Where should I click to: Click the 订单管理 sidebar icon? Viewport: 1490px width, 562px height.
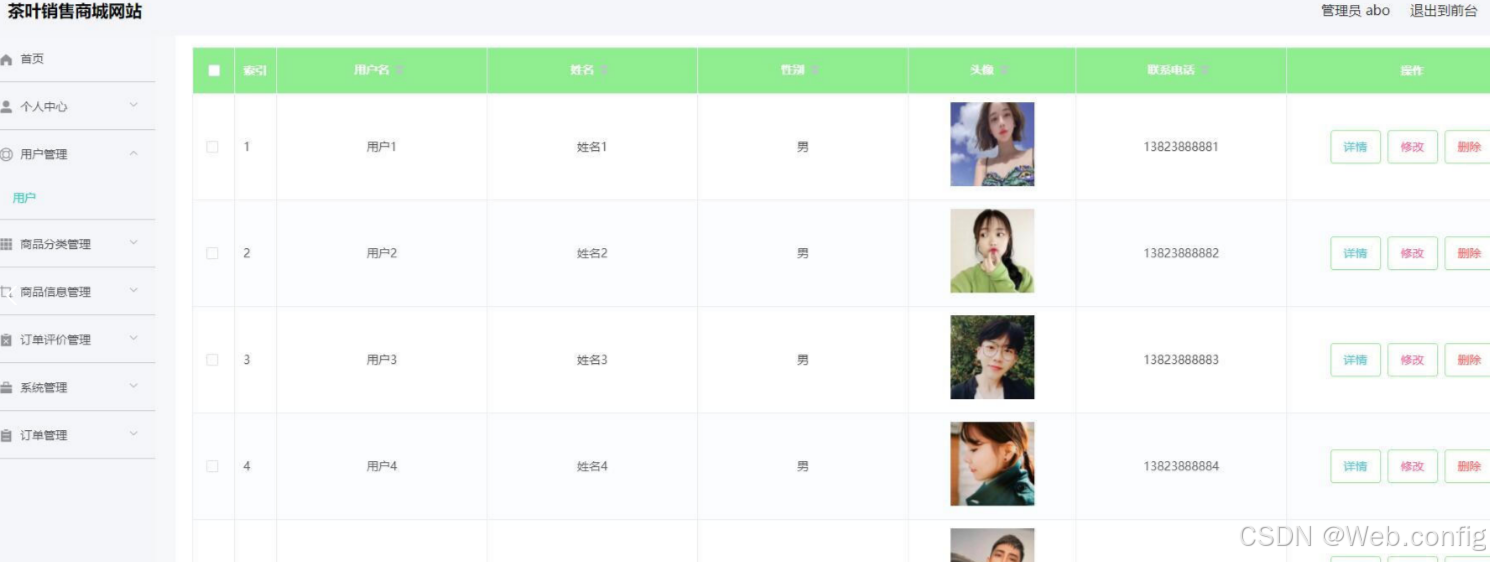[x=6, y=436]
